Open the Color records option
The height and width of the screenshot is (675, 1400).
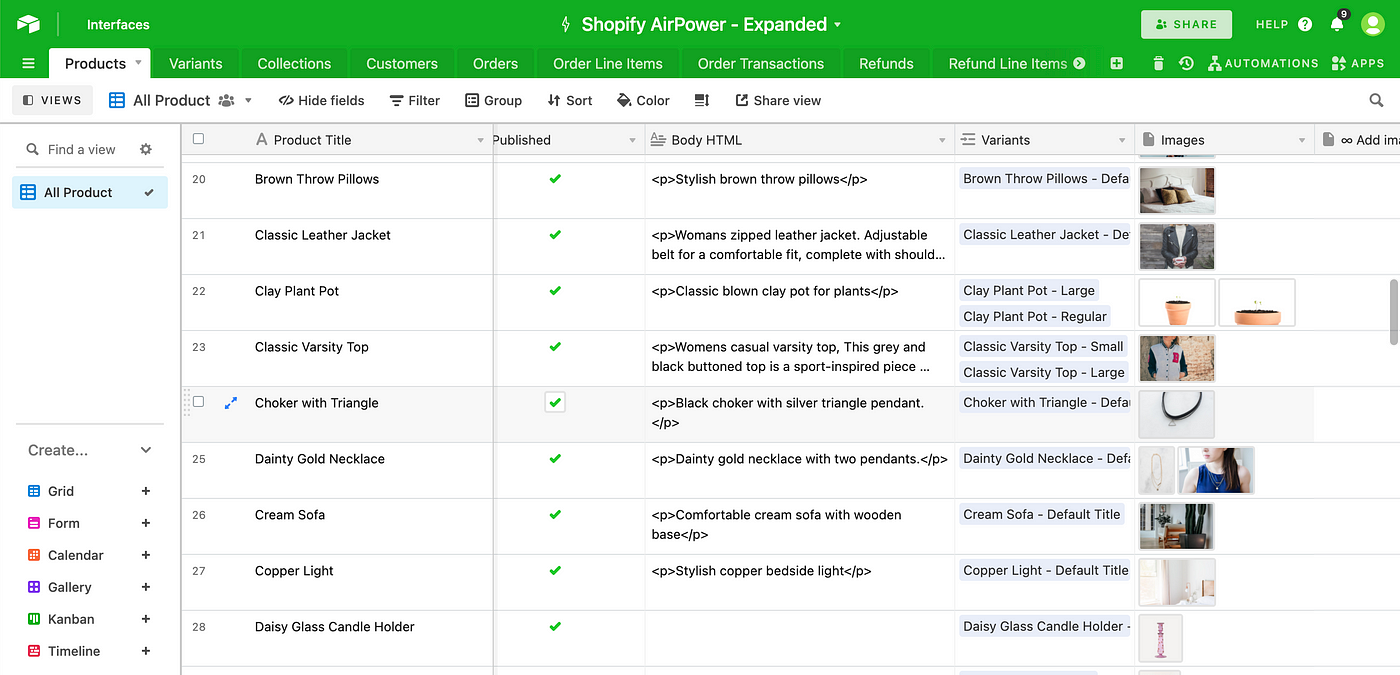tap(643, 100)
